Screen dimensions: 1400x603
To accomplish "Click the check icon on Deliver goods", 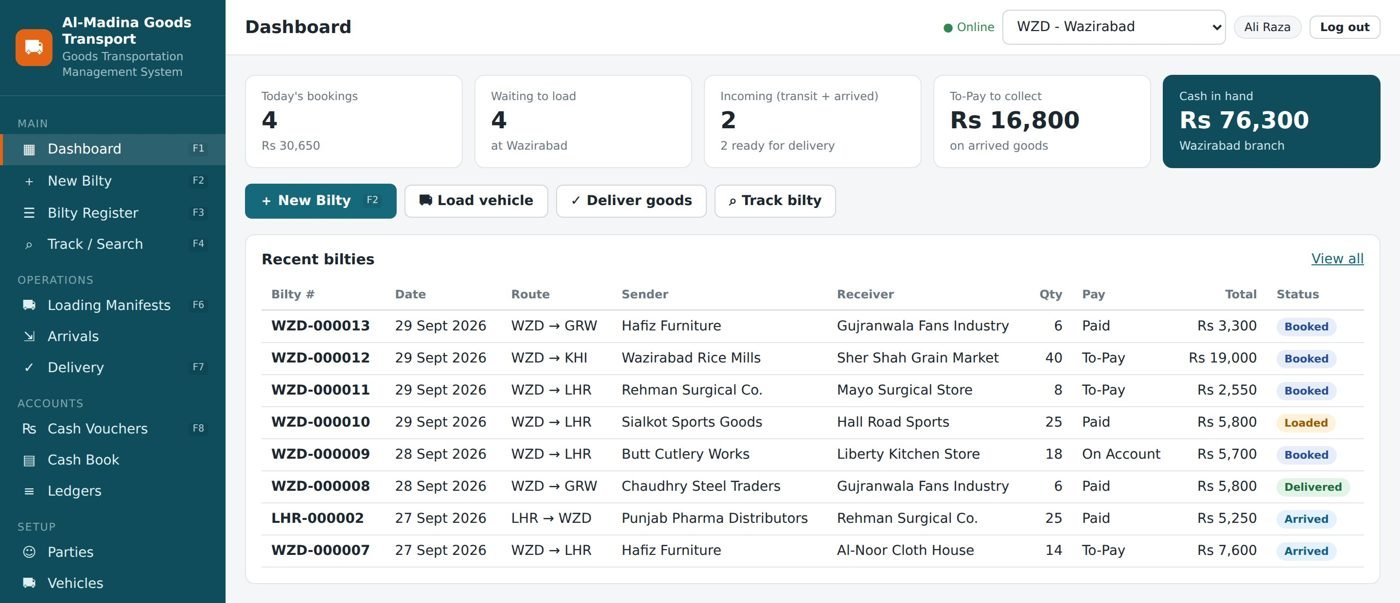I will [576, 201].
